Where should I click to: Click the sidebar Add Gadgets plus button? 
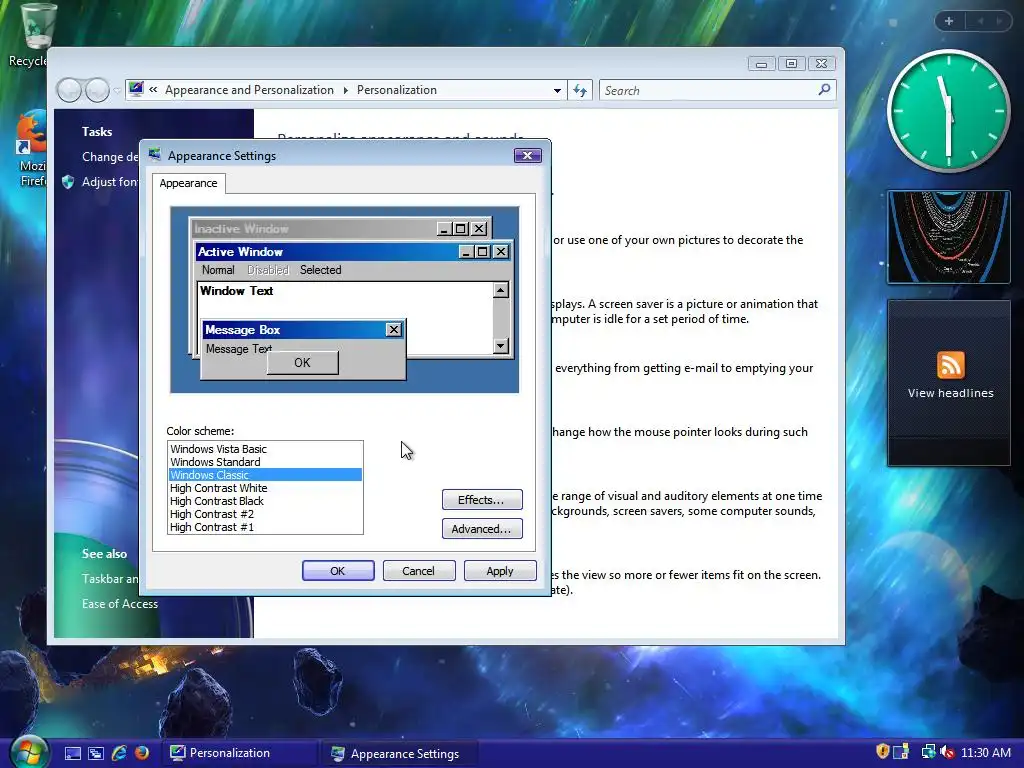[949, 21]
